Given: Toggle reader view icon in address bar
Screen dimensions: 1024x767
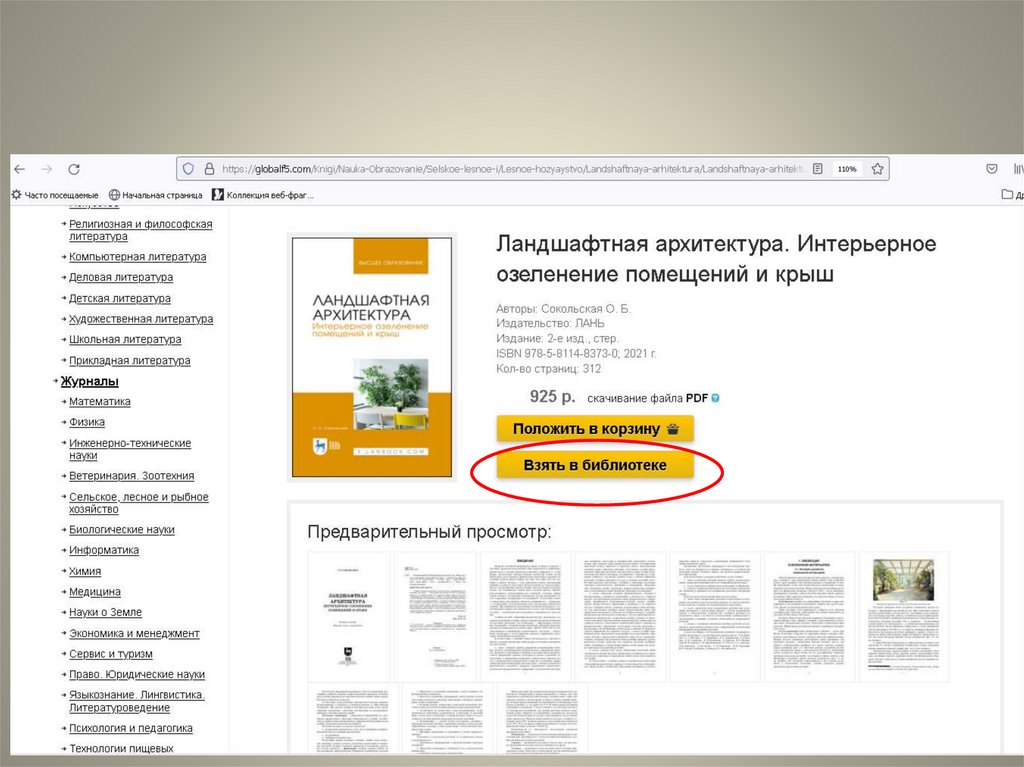Looking at the screenshot, I should [x=818, y=169].
